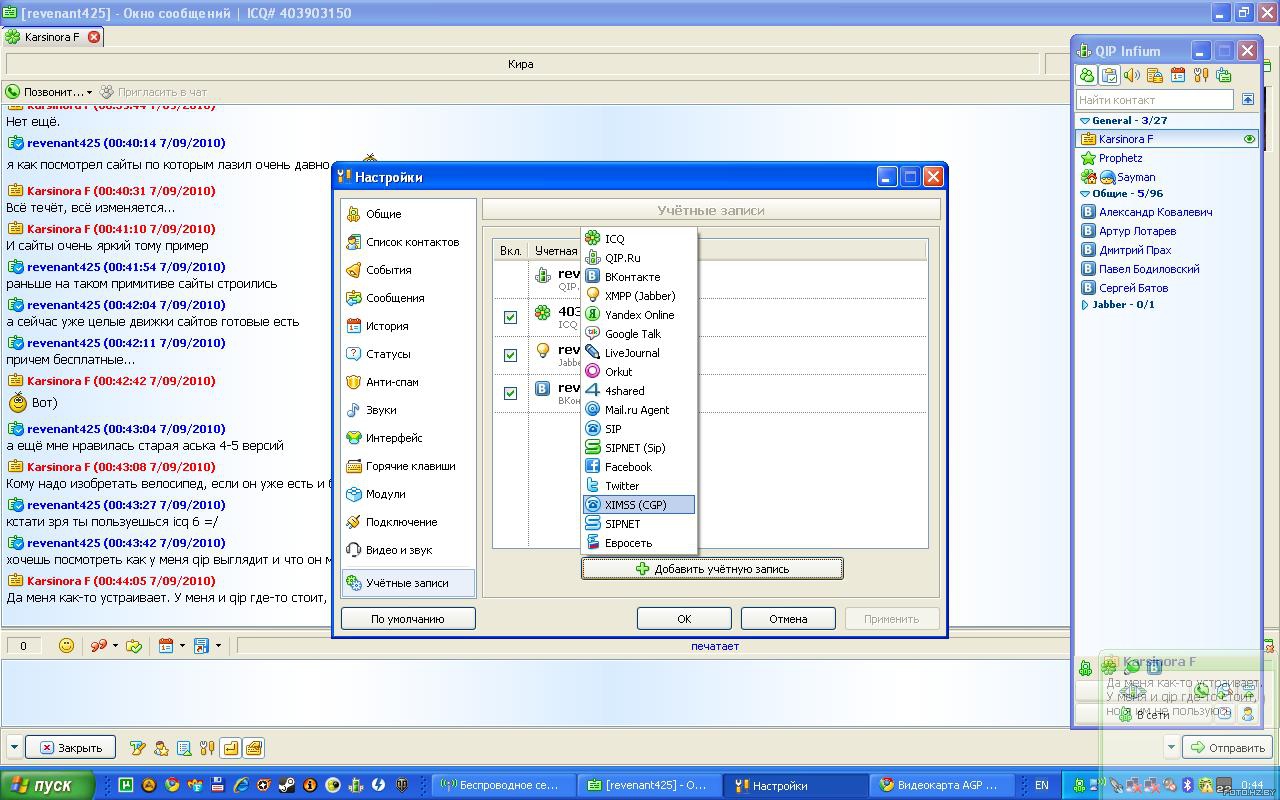This screenshot has width=1280, height=800.
Task: Collapse the Общие contact group
Action: click(1084, 193)
